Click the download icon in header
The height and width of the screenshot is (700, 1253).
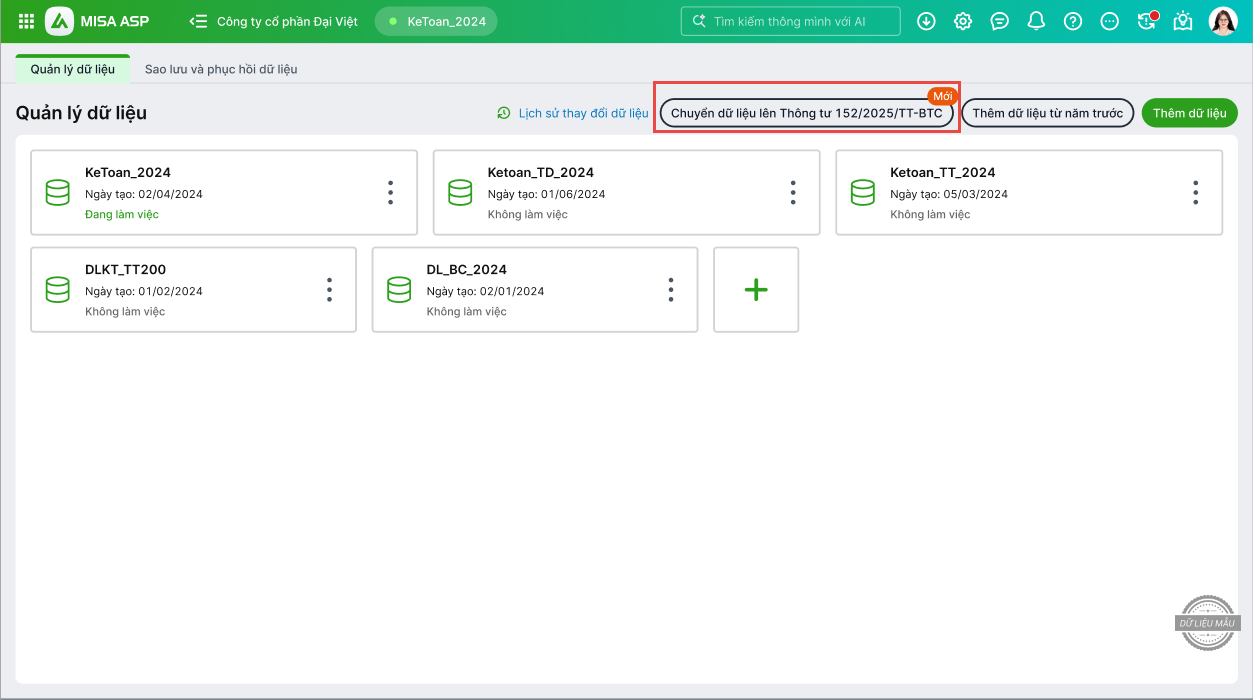click(x=926, y=21)
